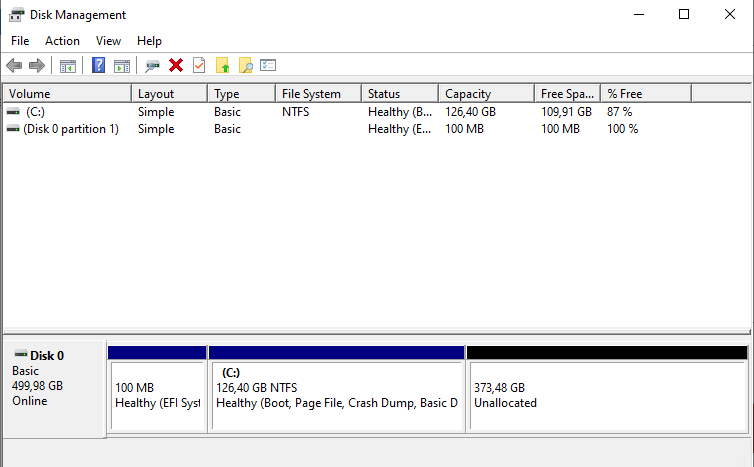Open the File menu
754x467 pixels.
(x=20, y=41)
